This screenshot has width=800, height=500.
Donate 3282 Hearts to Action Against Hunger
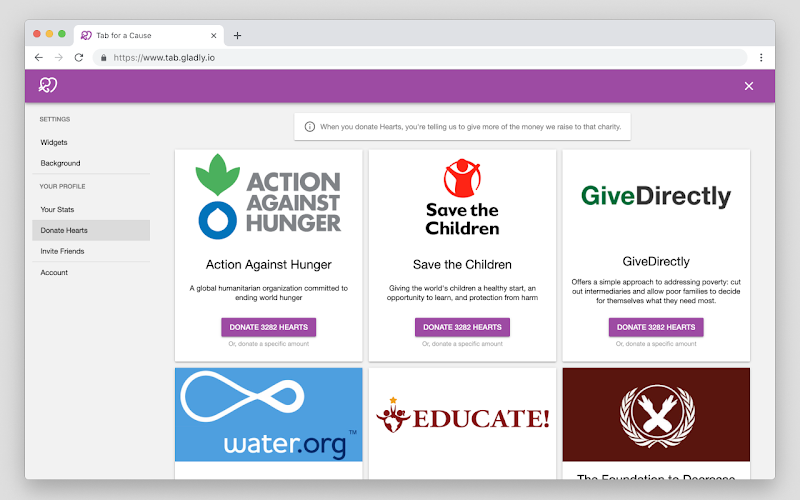pos(268,327)
